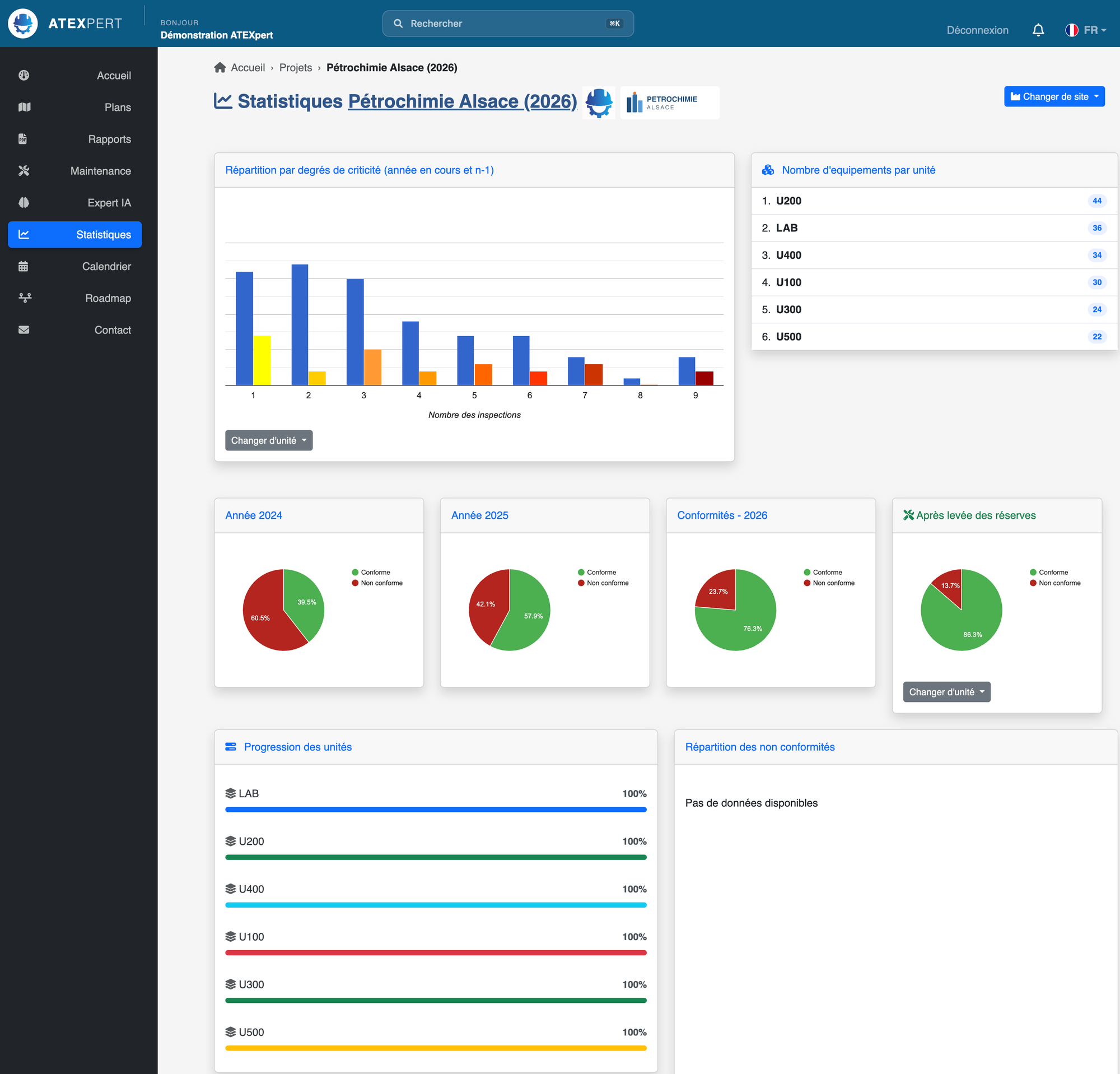Click the U400 equipment row

pos(934,255)
